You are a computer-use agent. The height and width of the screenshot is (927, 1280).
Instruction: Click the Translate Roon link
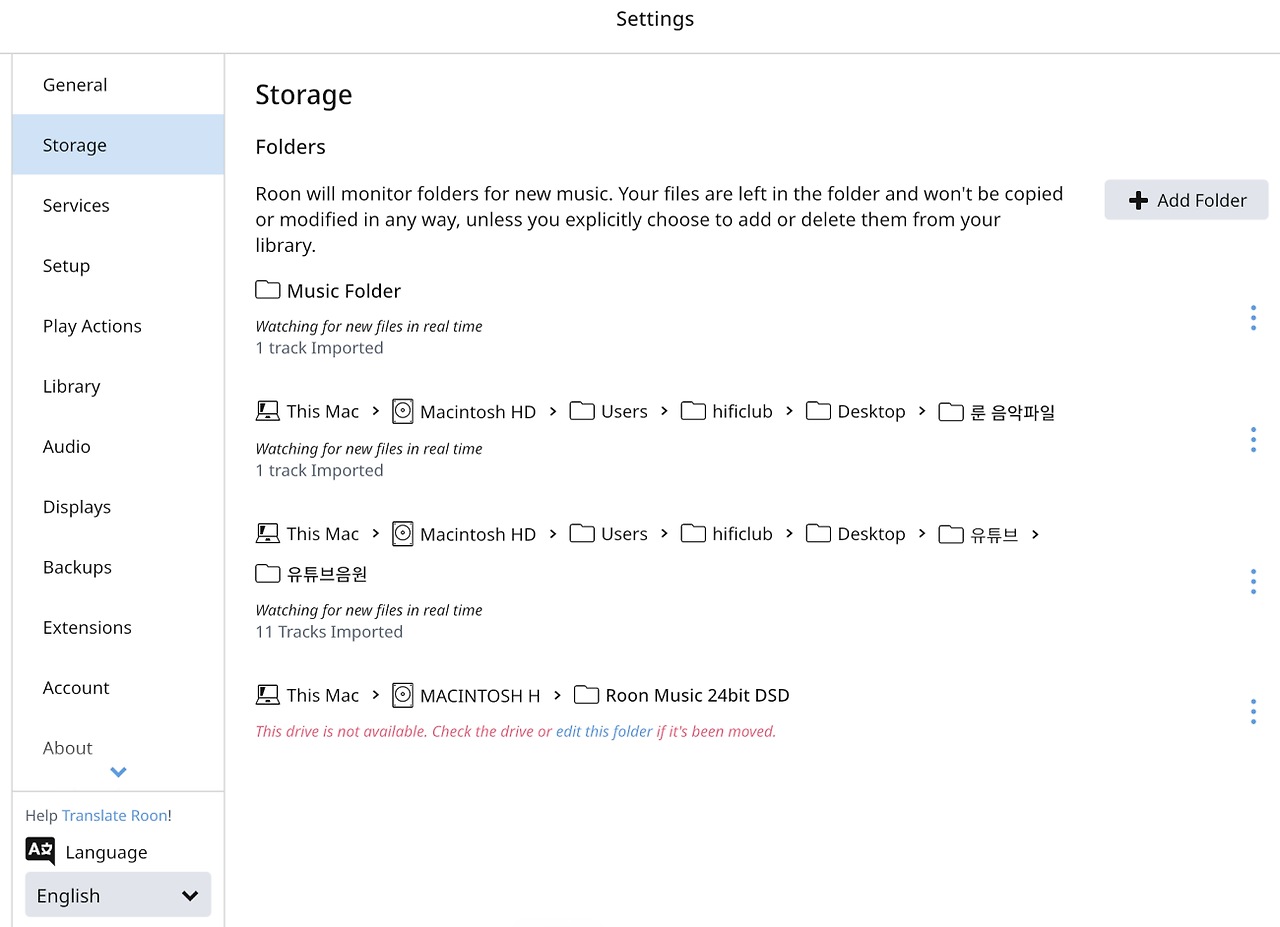coord(115,816)
